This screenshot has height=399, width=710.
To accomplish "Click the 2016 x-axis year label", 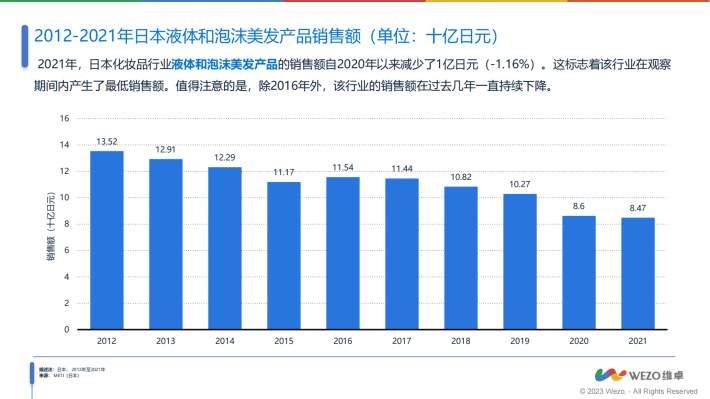I will click(343, 341).
